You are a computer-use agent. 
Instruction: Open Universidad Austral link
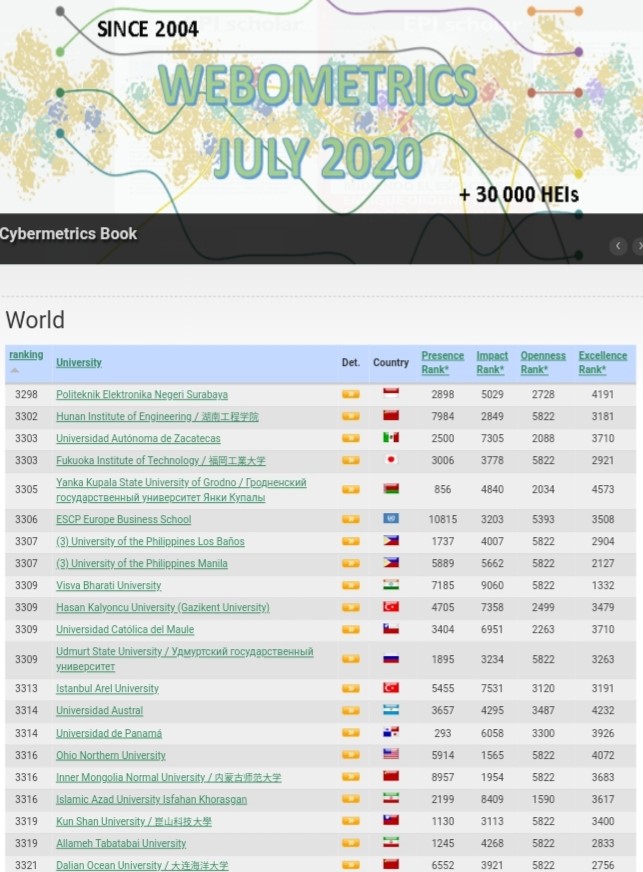(x=100, y=710)
